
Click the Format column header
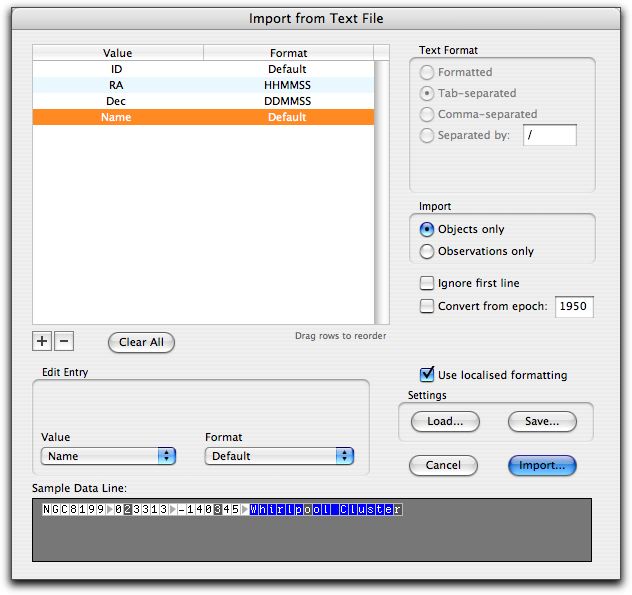[x=288, y=52]
